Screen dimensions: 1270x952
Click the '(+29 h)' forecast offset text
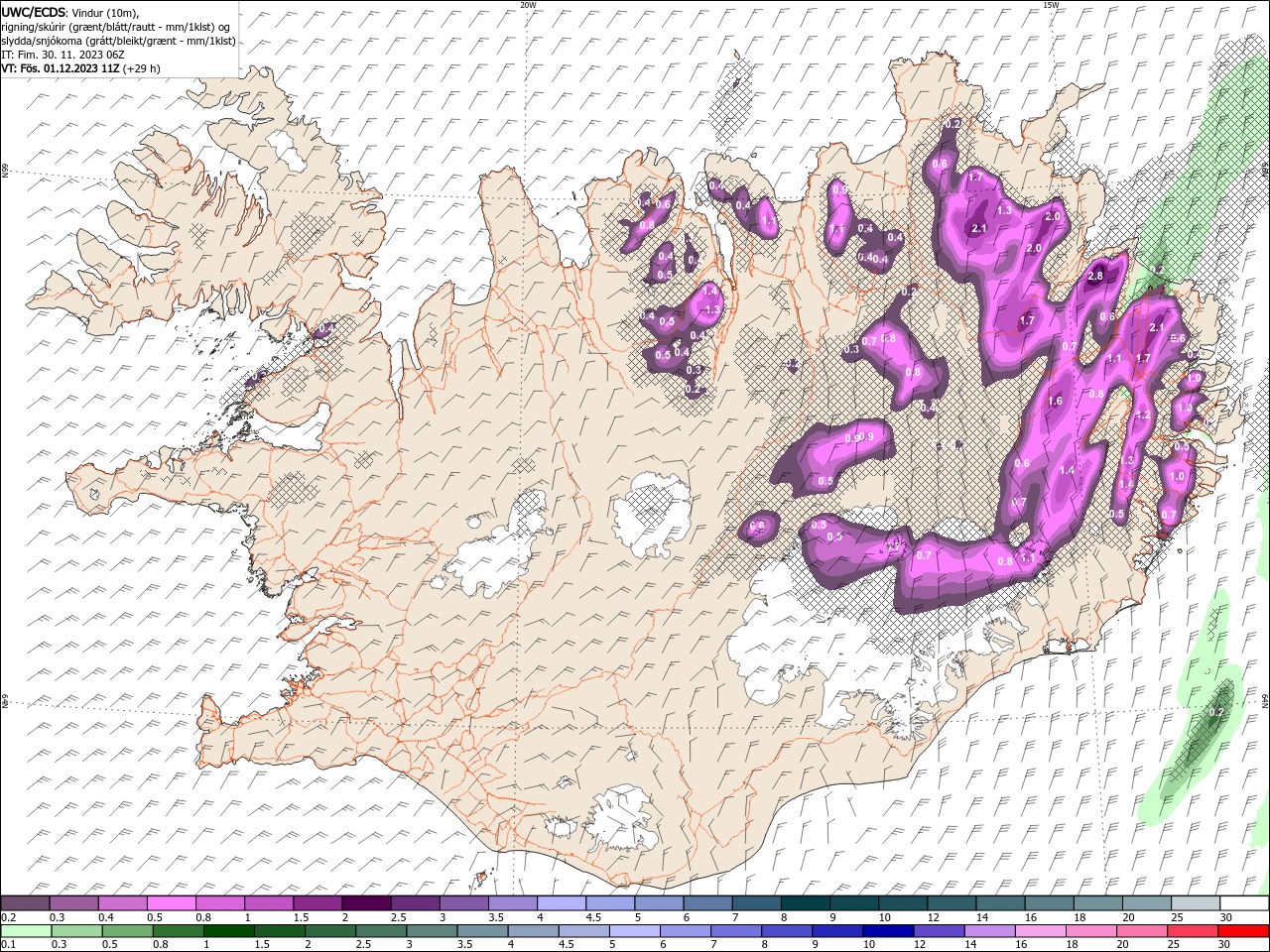pos(141,68)
